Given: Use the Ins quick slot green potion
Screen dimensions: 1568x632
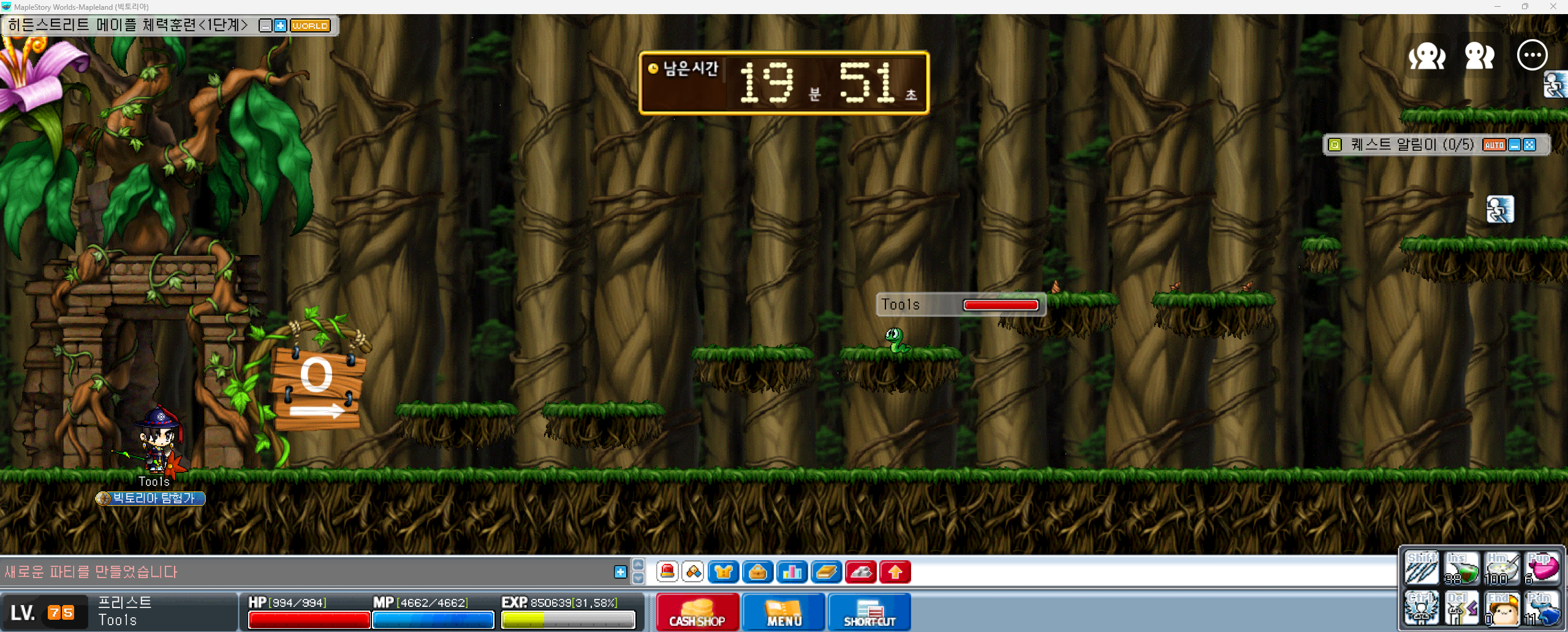Looking at the screenshot, I should click(1461, 568).
